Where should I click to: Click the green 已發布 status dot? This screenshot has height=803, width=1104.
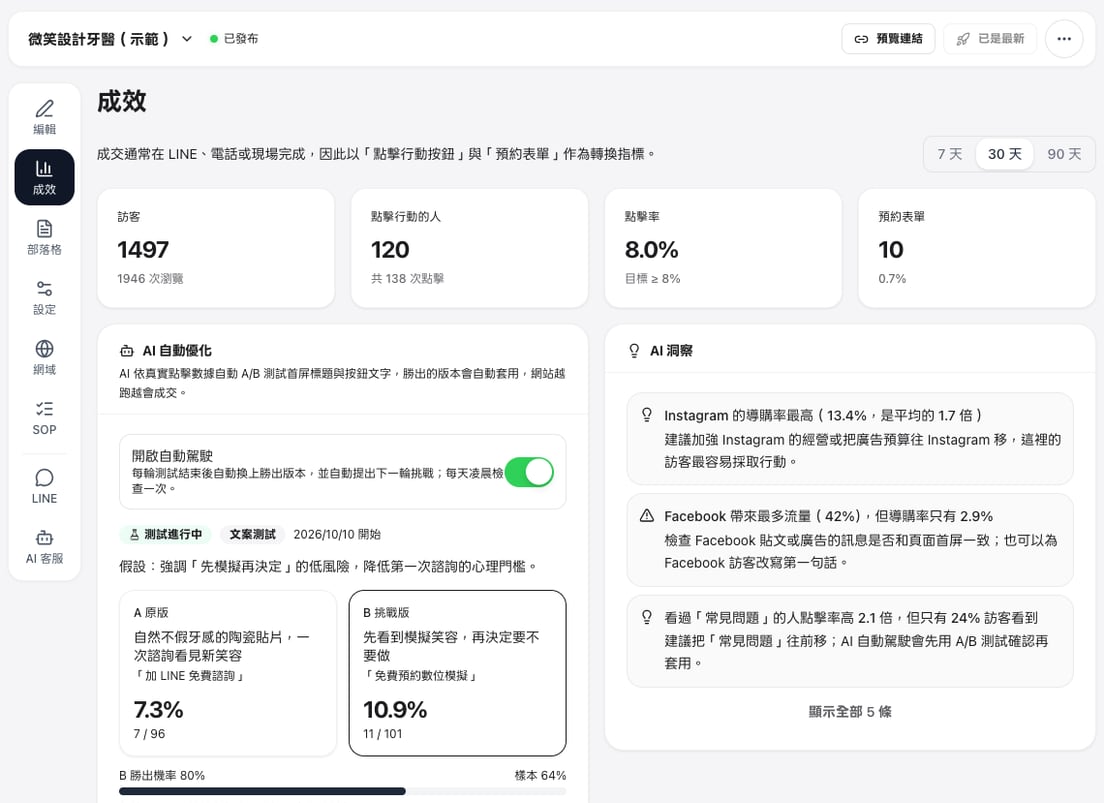[x=214, y=39]
